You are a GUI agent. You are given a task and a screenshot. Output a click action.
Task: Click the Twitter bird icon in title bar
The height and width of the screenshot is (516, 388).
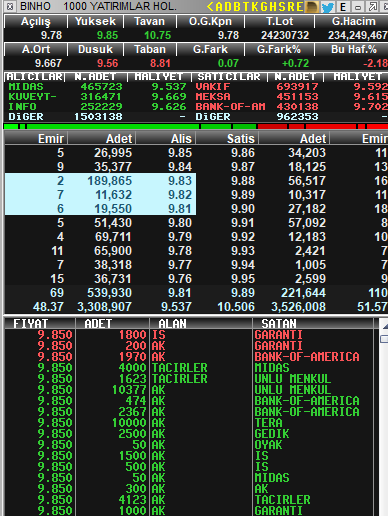point(328,7)
